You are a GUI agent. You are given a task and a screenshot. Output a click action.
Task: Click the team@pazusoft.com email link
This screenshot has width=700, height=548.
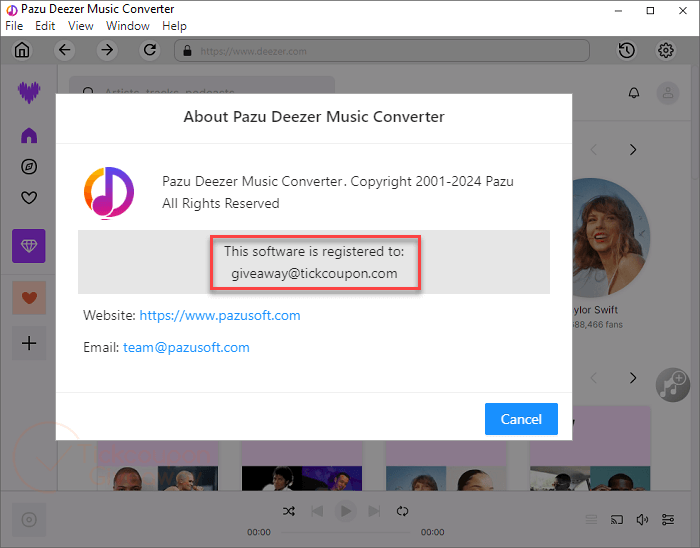coord(186,348)
